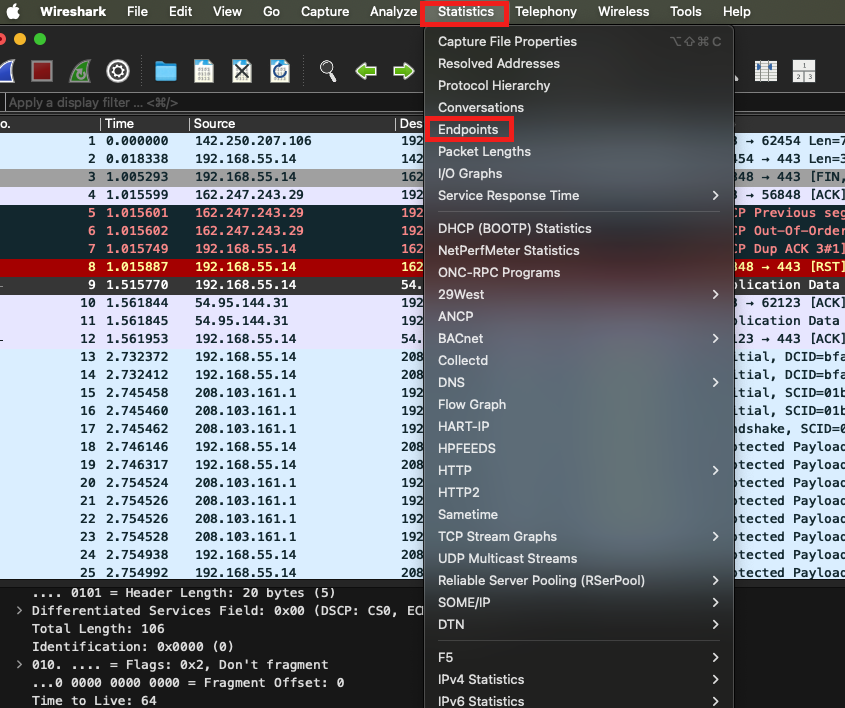Select packet 3 row 1.005293
845x708 pixels.
tap(212, 177)
